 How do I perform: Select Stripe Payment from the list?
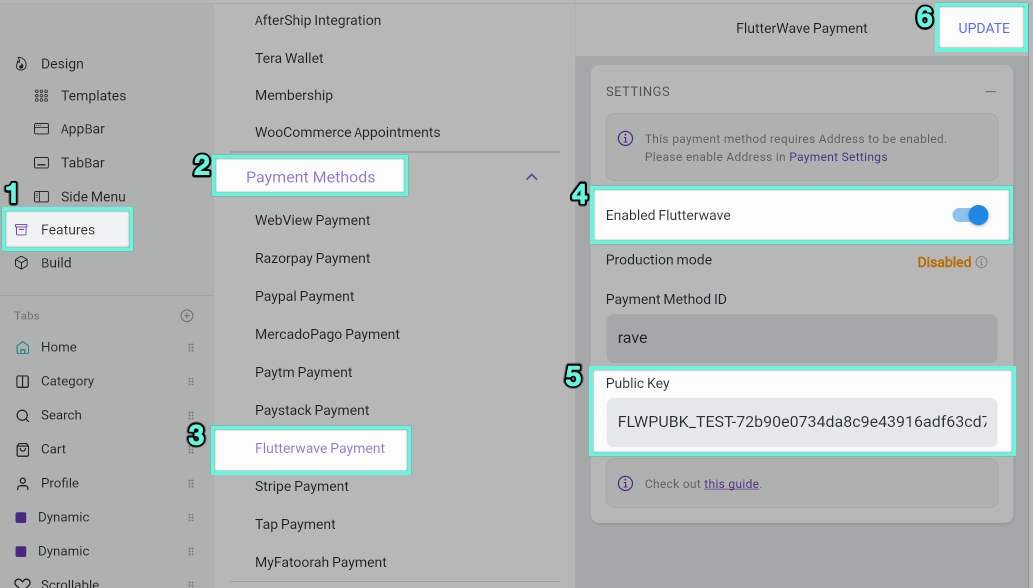pos(302,487)
